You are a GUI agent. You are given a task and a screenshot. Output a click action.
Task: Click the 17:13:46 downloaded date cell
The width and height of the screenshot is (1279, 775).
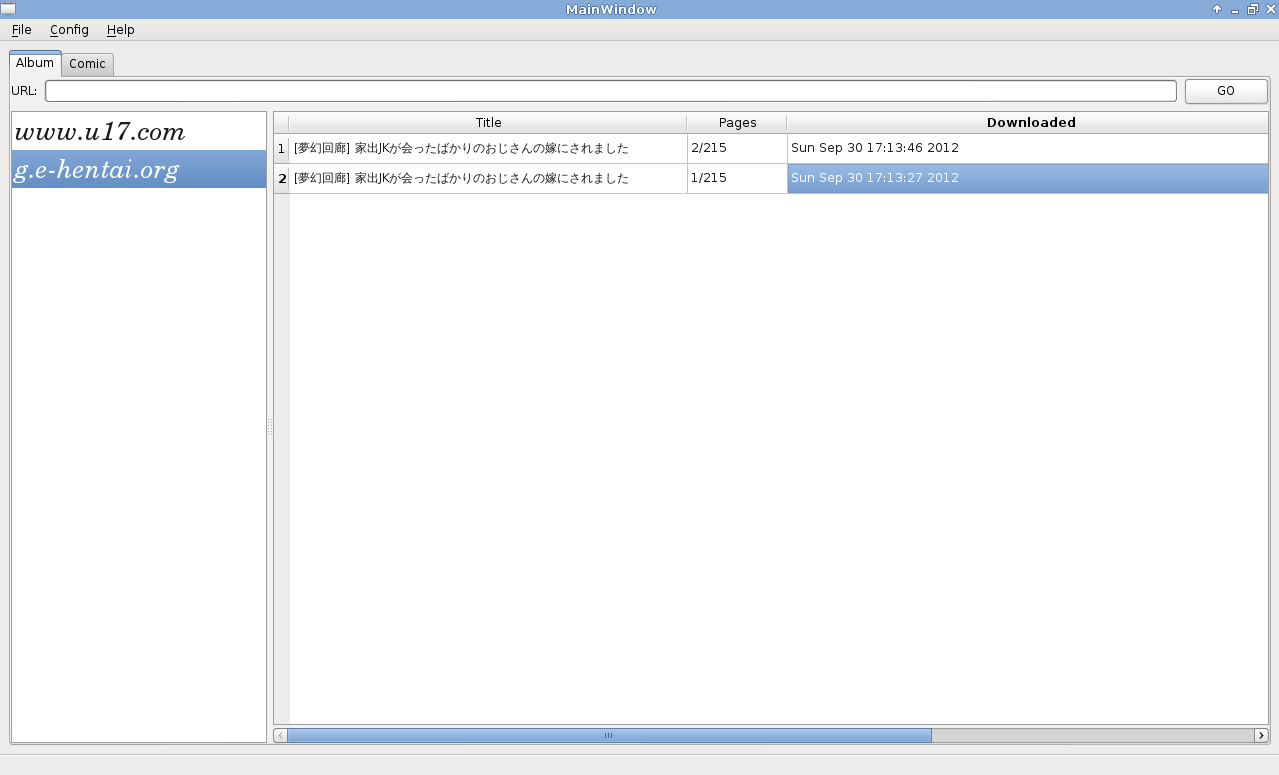1028,148
